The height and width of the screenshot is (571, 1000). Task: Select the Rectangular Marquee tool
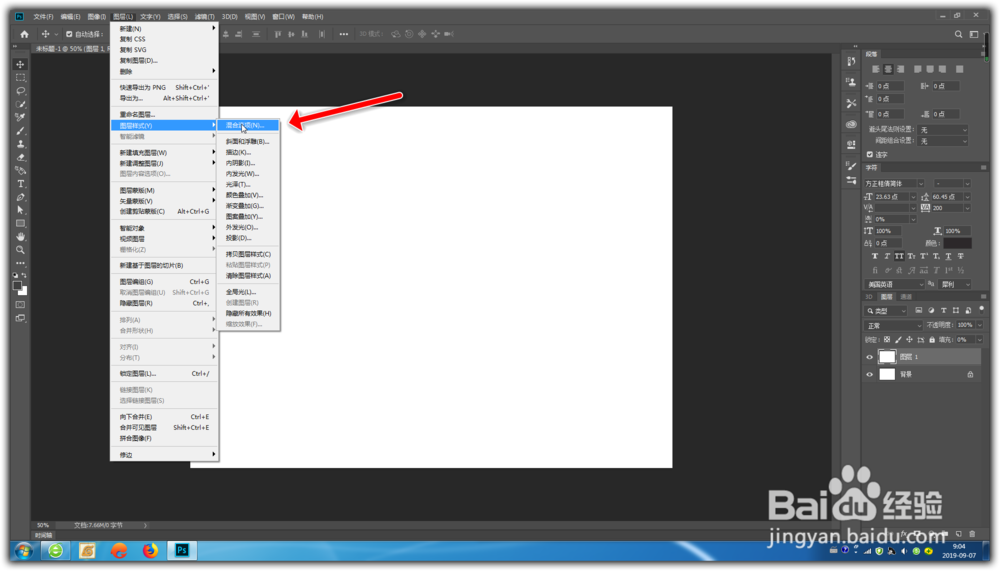tap(20, 78)
